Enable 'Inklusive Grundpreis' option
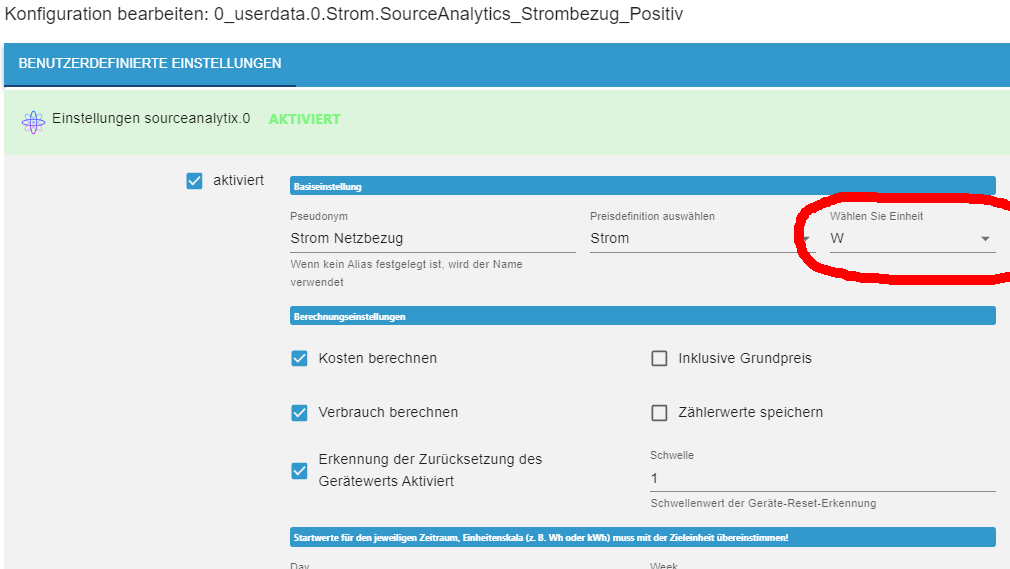The image size is (1010, 569). point(659,358)
